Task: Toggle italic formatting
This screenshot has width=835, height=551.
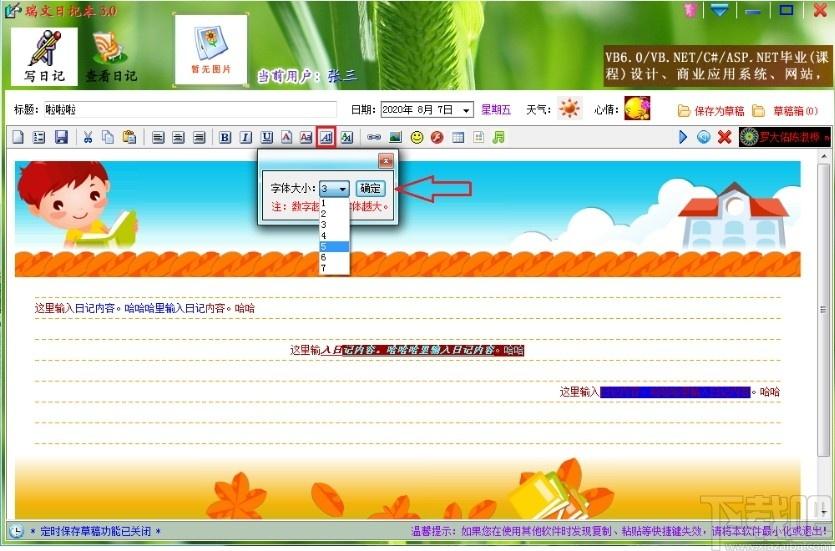Action: [x=245, y=137]
